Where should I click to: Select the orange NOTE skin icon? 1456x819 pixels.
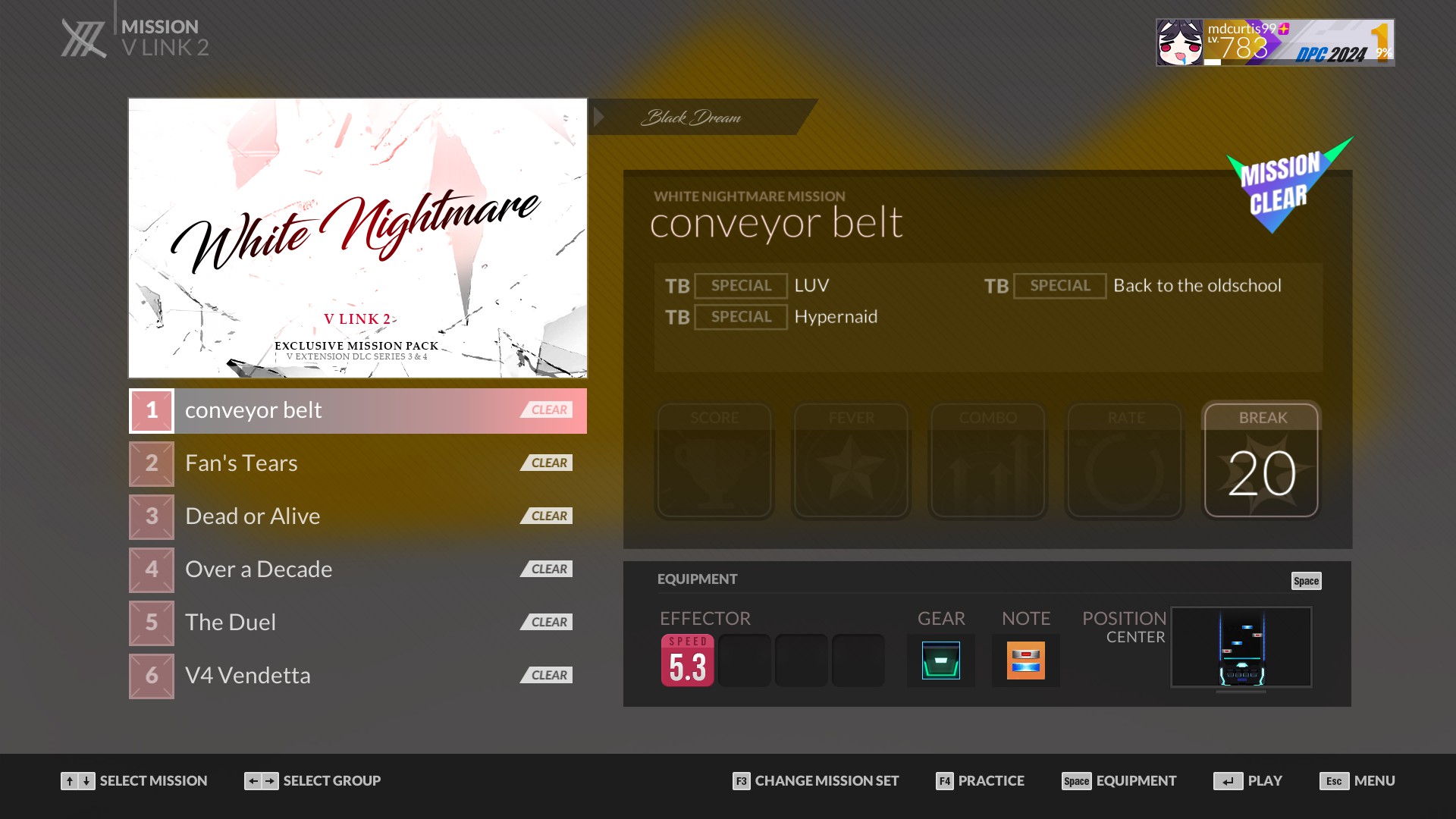click(1025, 660)
